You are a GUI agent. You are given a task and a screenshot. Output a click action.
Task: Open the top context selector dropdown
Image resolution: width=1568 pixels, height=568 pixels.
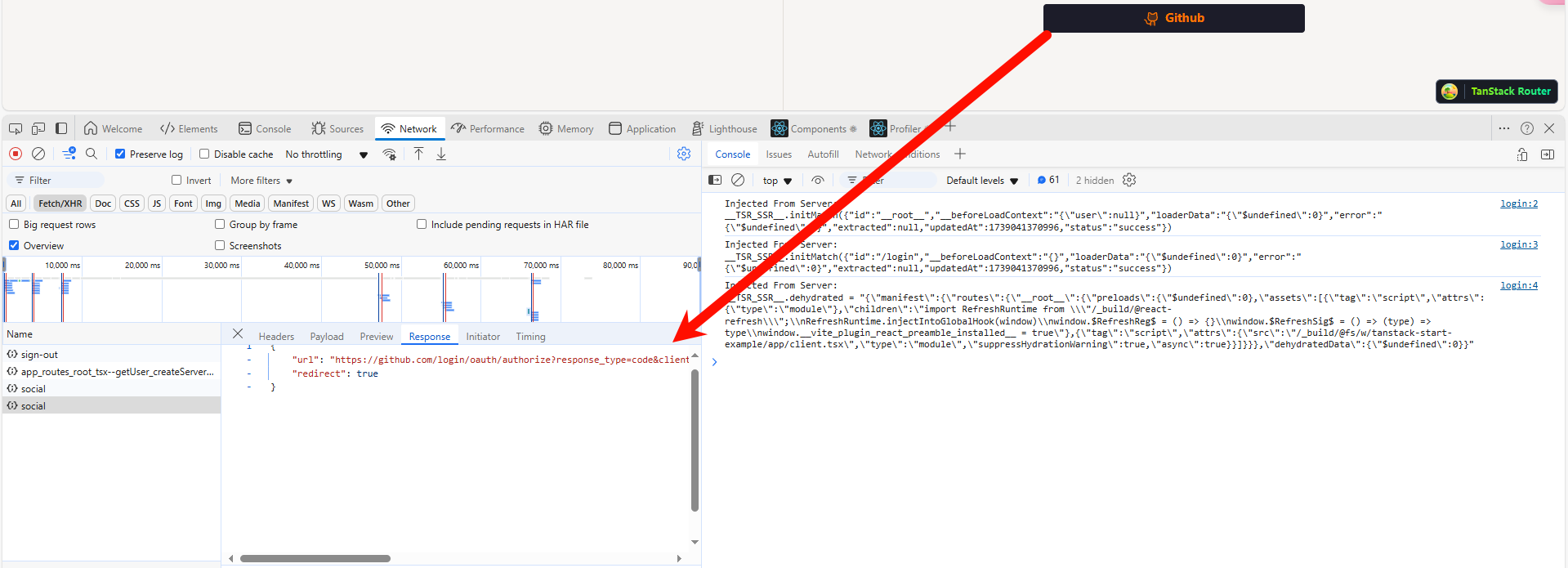(x=777, y=181)
